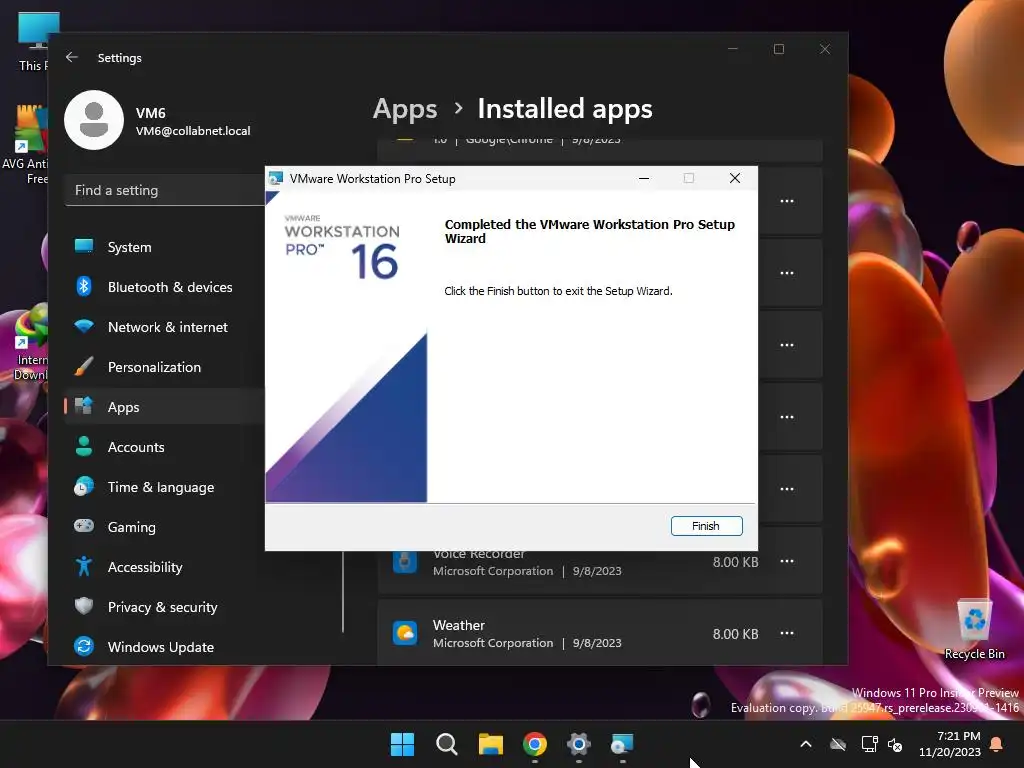Click the Find a setting search box
The width and height of the screenshot is (1024, 768).
click(165, 190)
